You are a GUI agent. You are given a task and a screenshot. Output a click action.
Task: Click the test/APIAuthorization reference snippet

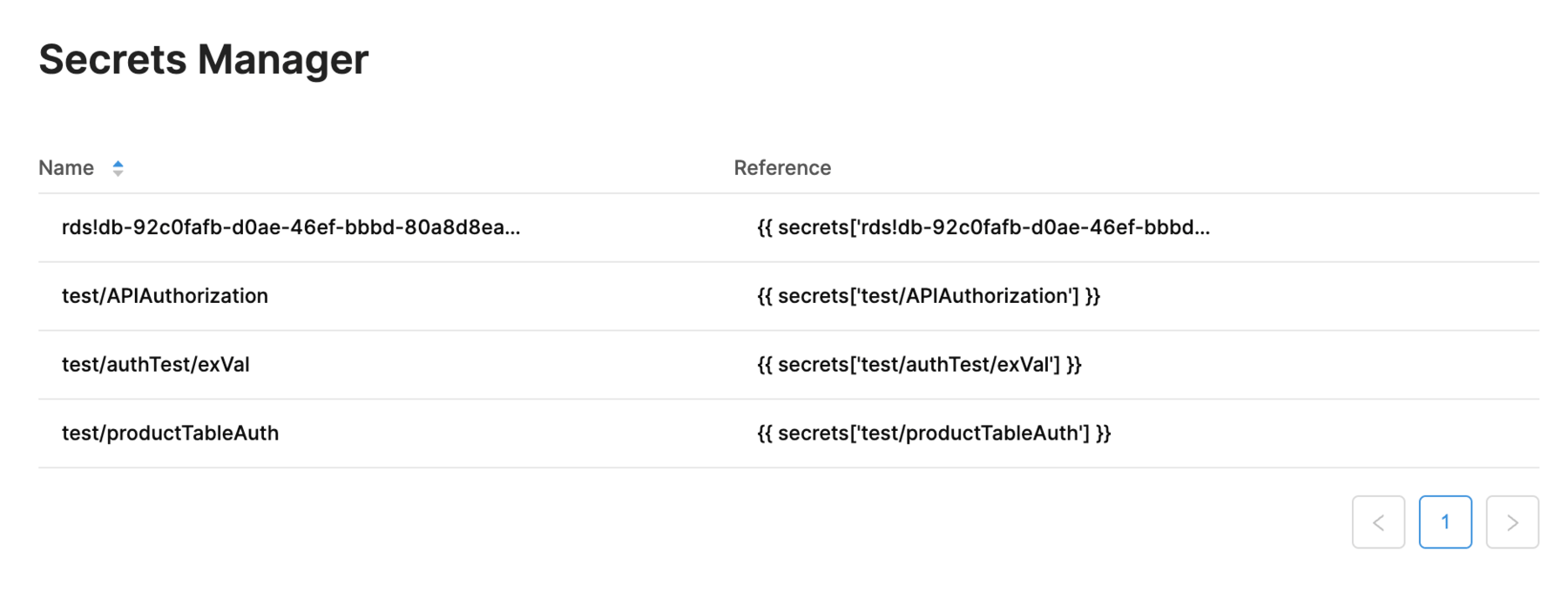[x=929, y=296]
